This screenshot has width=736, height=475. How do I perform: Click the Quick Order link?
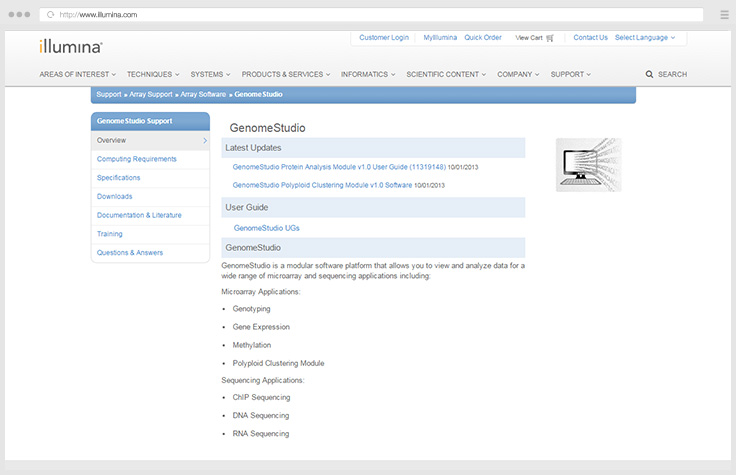[x=483, y=37]
